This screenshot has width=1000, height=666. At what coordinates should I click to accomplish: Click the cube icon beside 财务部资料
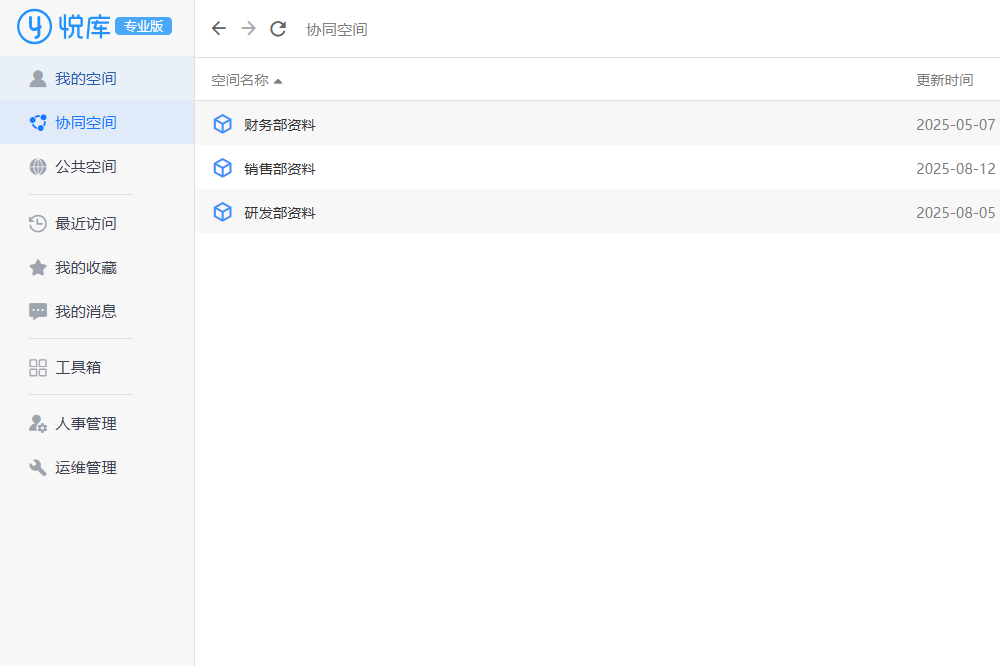click(223, 124)
